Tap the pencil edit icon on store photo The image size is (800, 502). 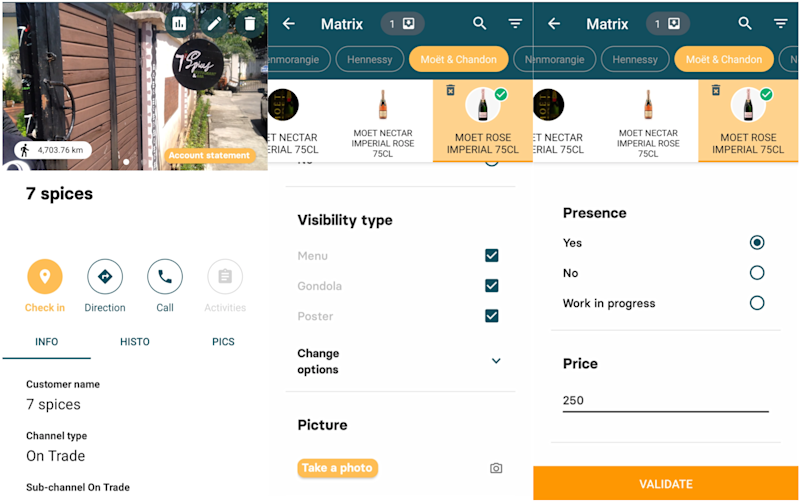click(214, 23)
